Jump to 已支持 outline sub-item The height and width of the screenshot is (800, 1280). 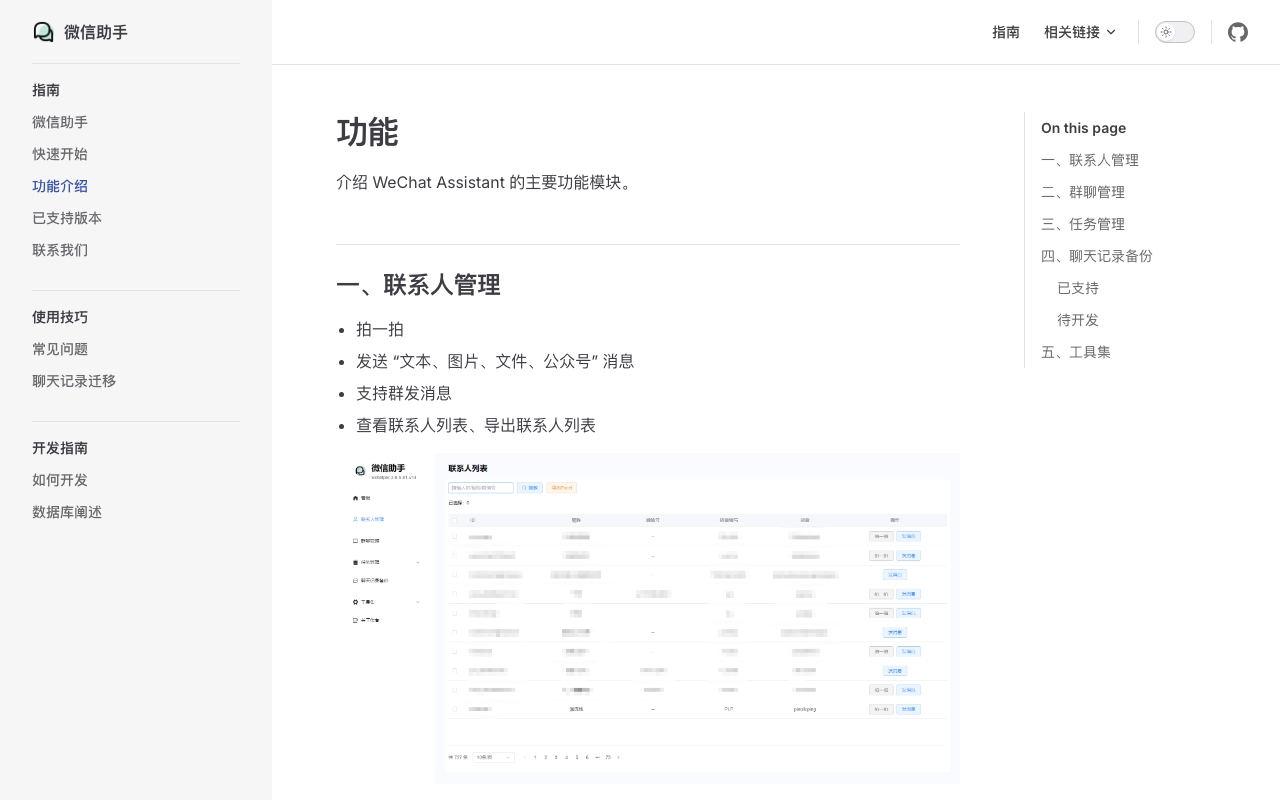pos(1078,288)
